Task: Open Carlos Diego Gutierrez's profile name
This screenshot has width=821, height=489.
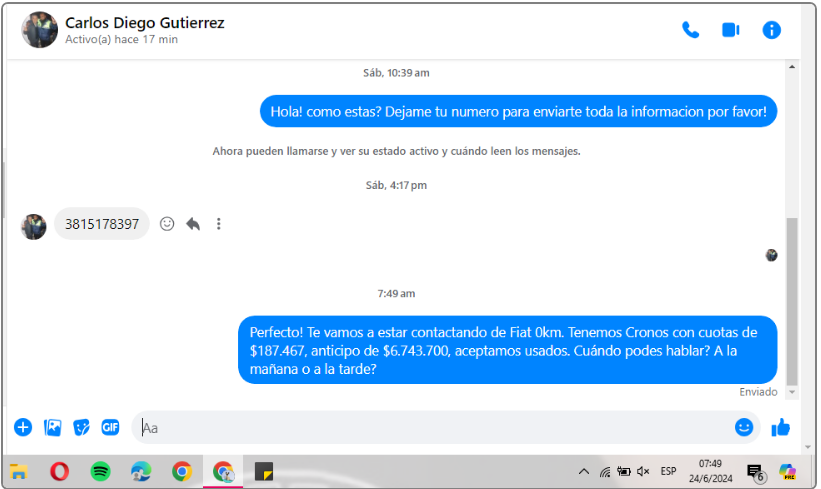Action: point(145,22)
